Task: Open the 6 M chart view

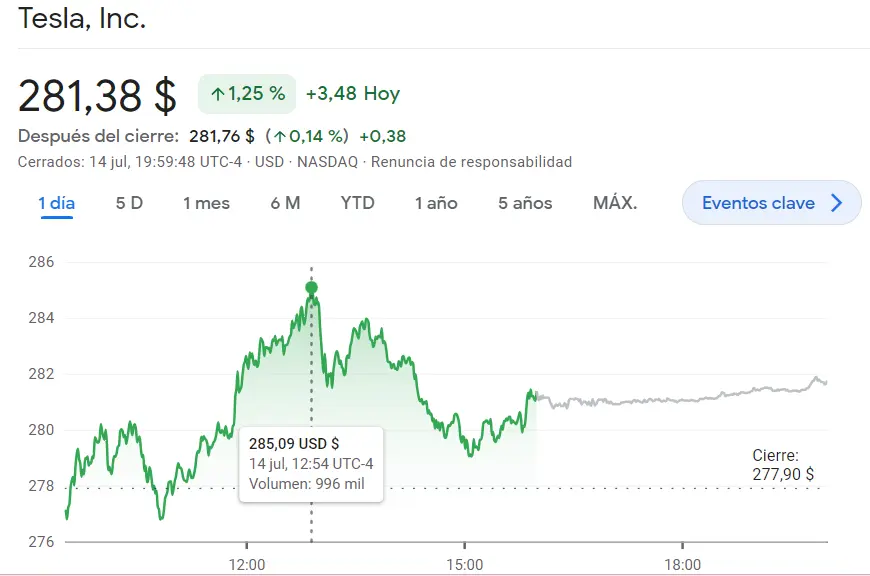Action: coord(284,202)
